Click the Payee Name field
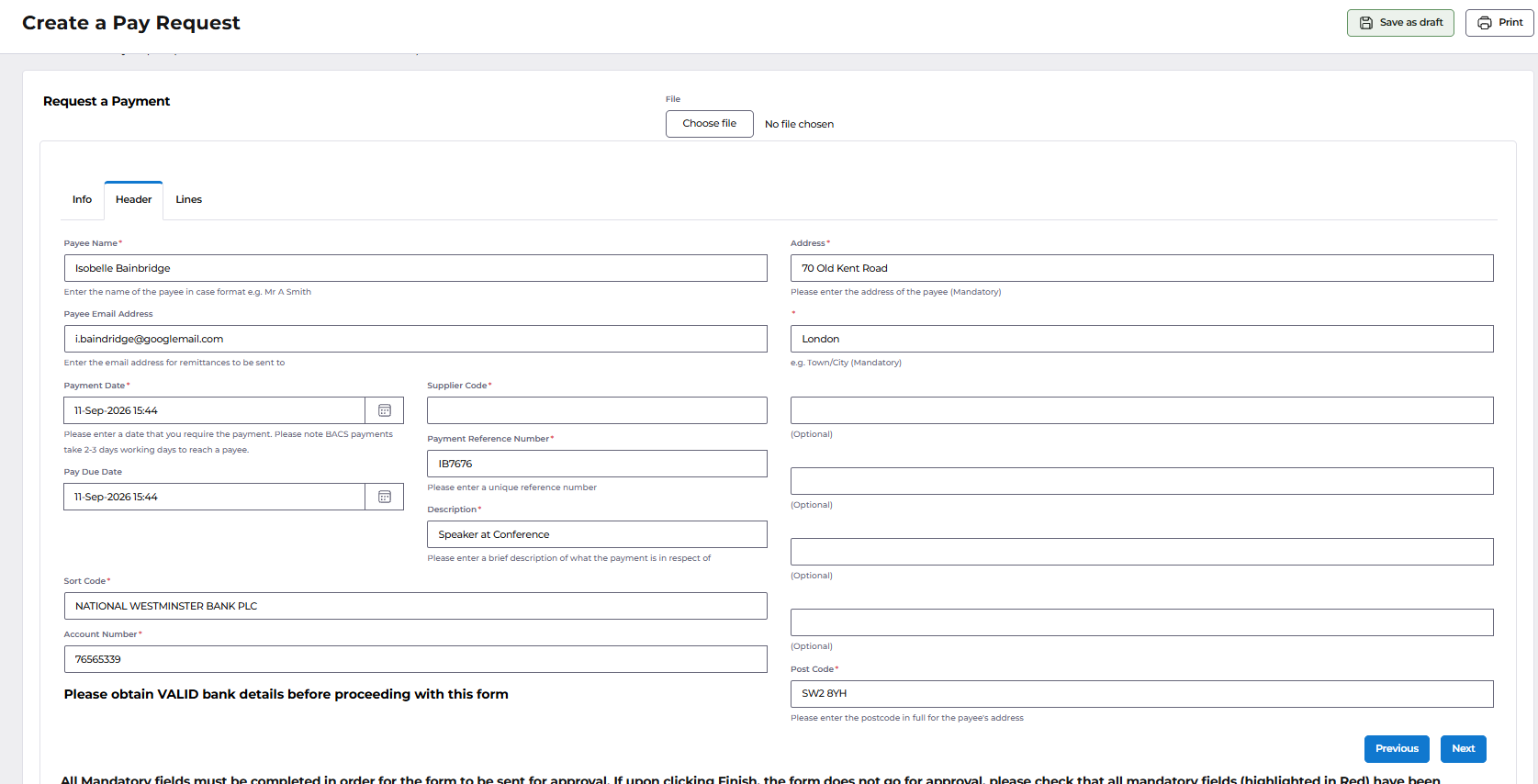 (416, 268)
